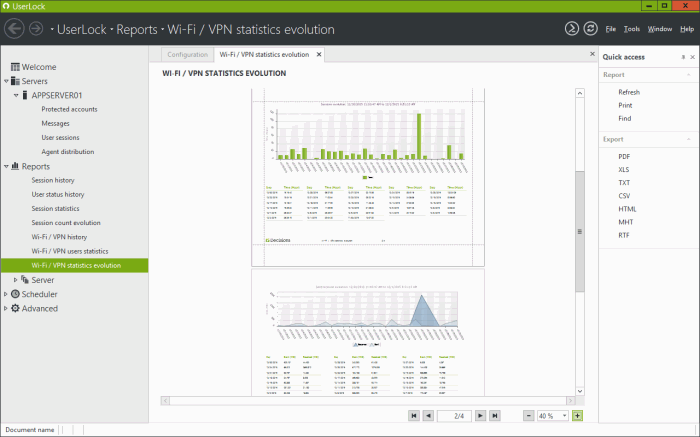The height and width of the screenshot is (437, 700).
Task: Click the Advanced gear icon
Action: point(15,308)
